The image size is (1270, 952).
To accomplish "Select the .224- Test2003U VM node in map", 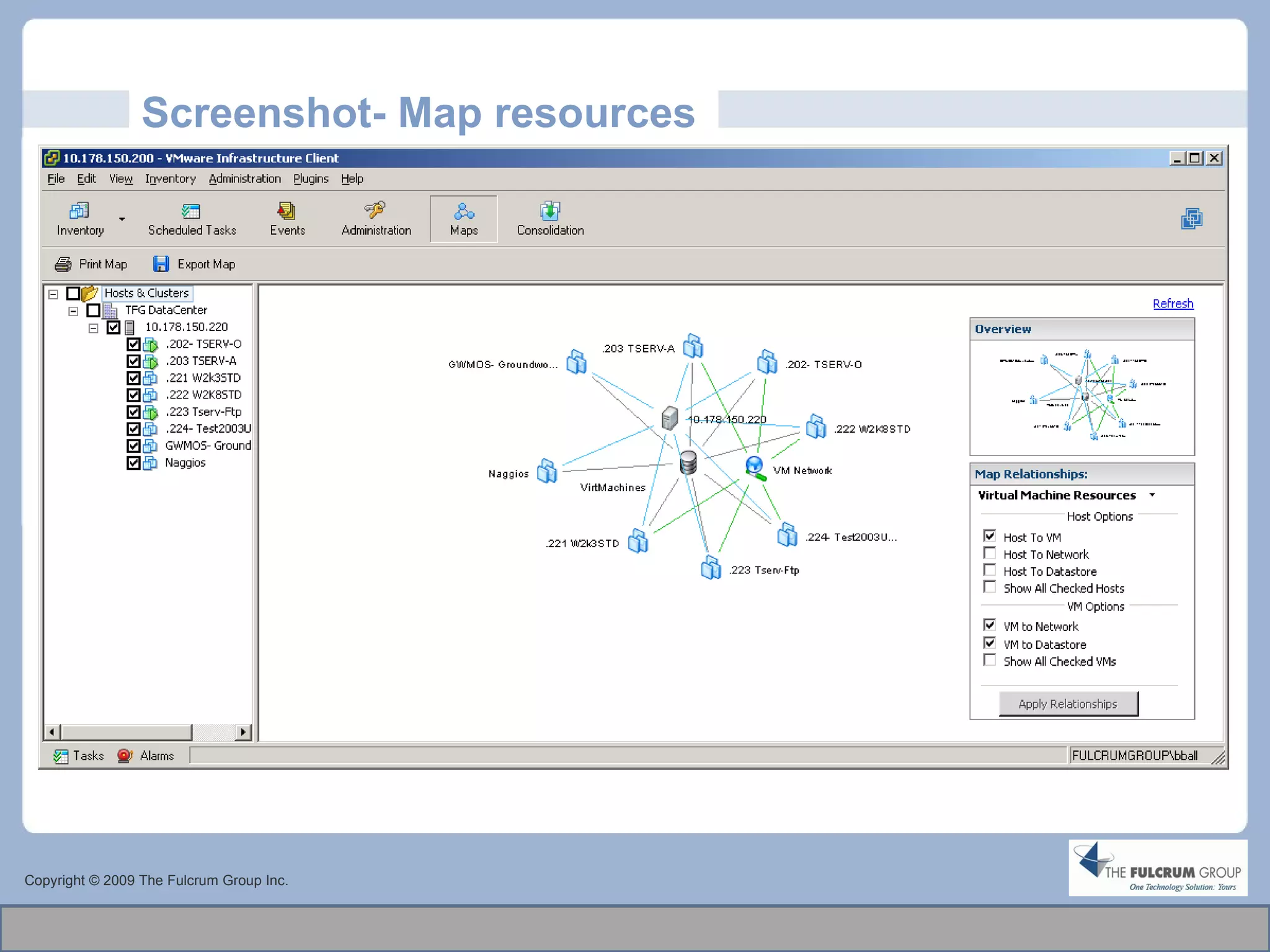I will coord(787,534).
